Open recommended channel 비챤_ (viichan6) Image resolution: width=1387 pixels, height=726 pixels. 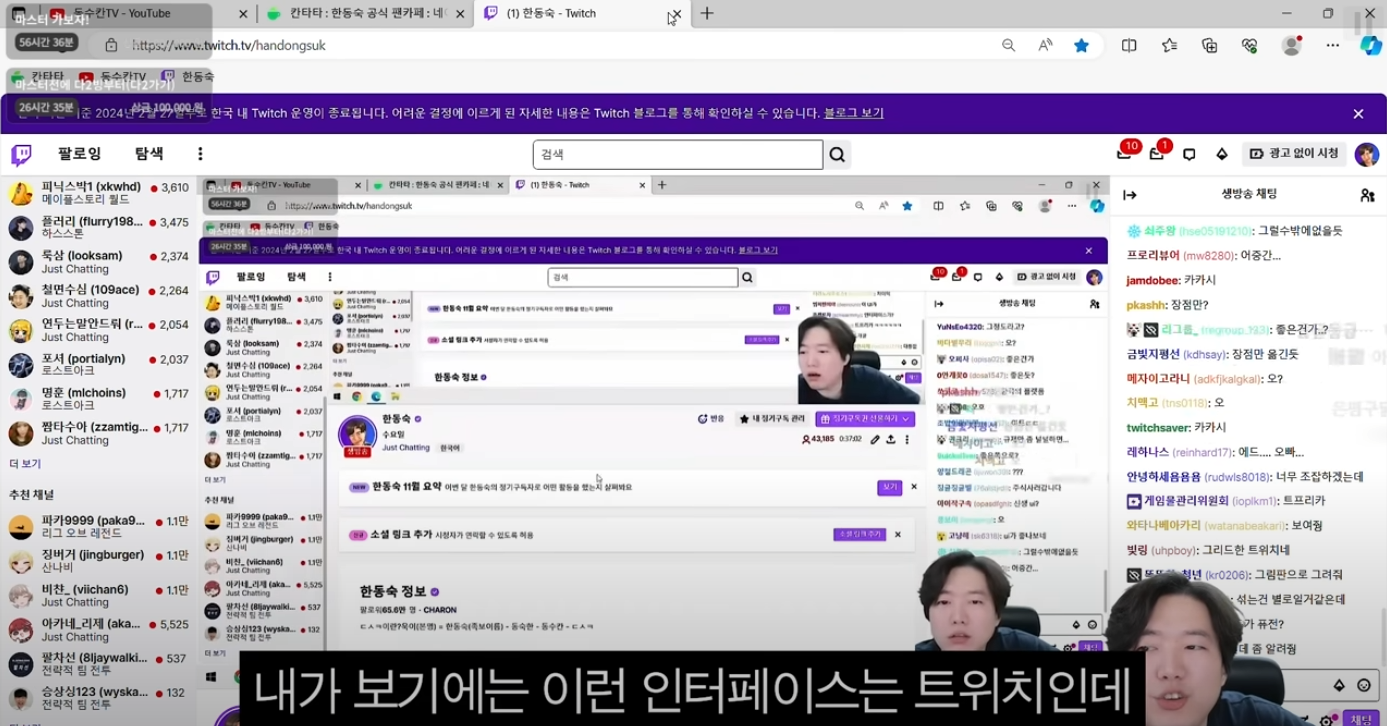pyautogui.click(x=98, y=595)
